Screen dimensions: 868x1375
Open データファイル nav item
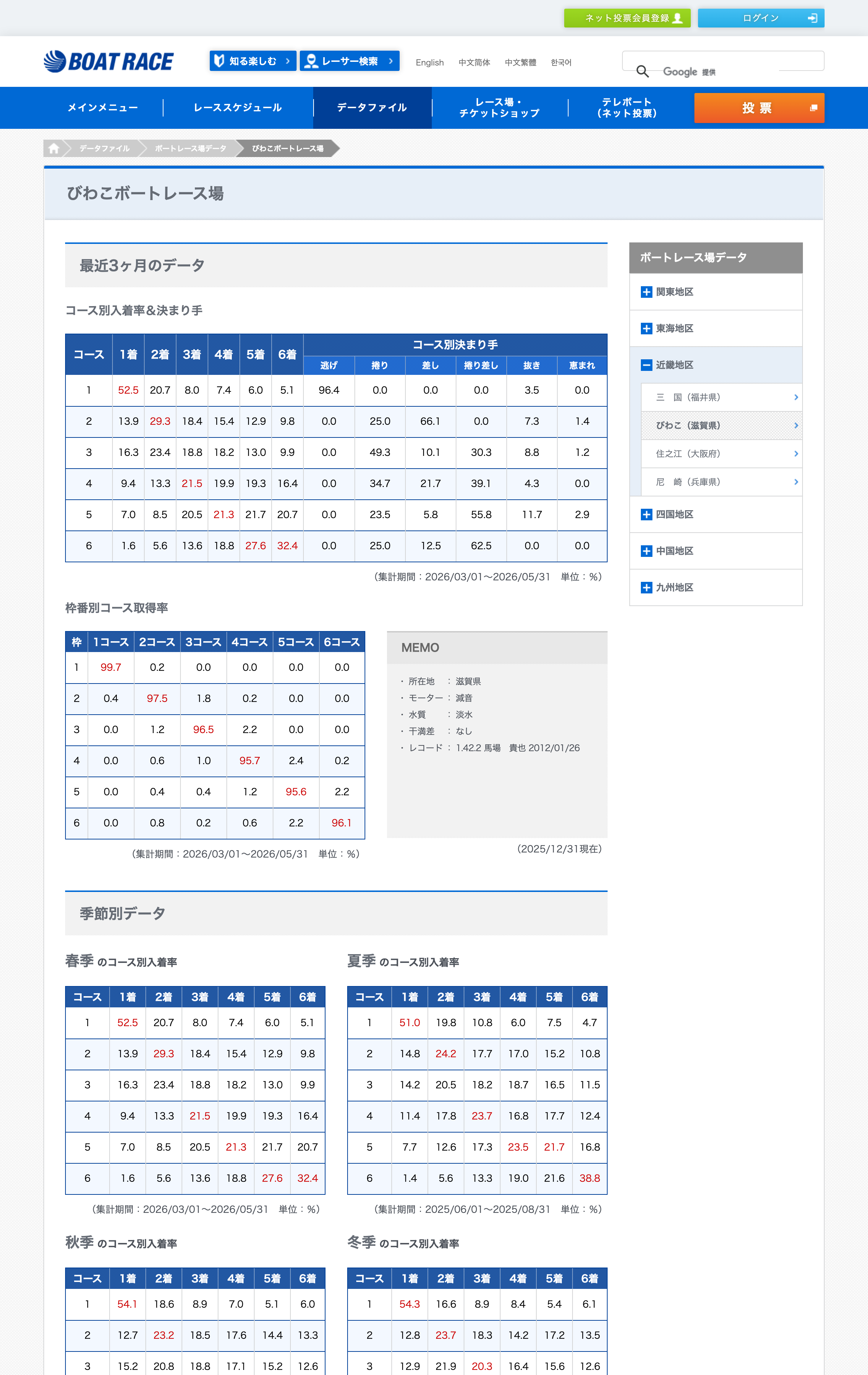click(x=372, y=108)
